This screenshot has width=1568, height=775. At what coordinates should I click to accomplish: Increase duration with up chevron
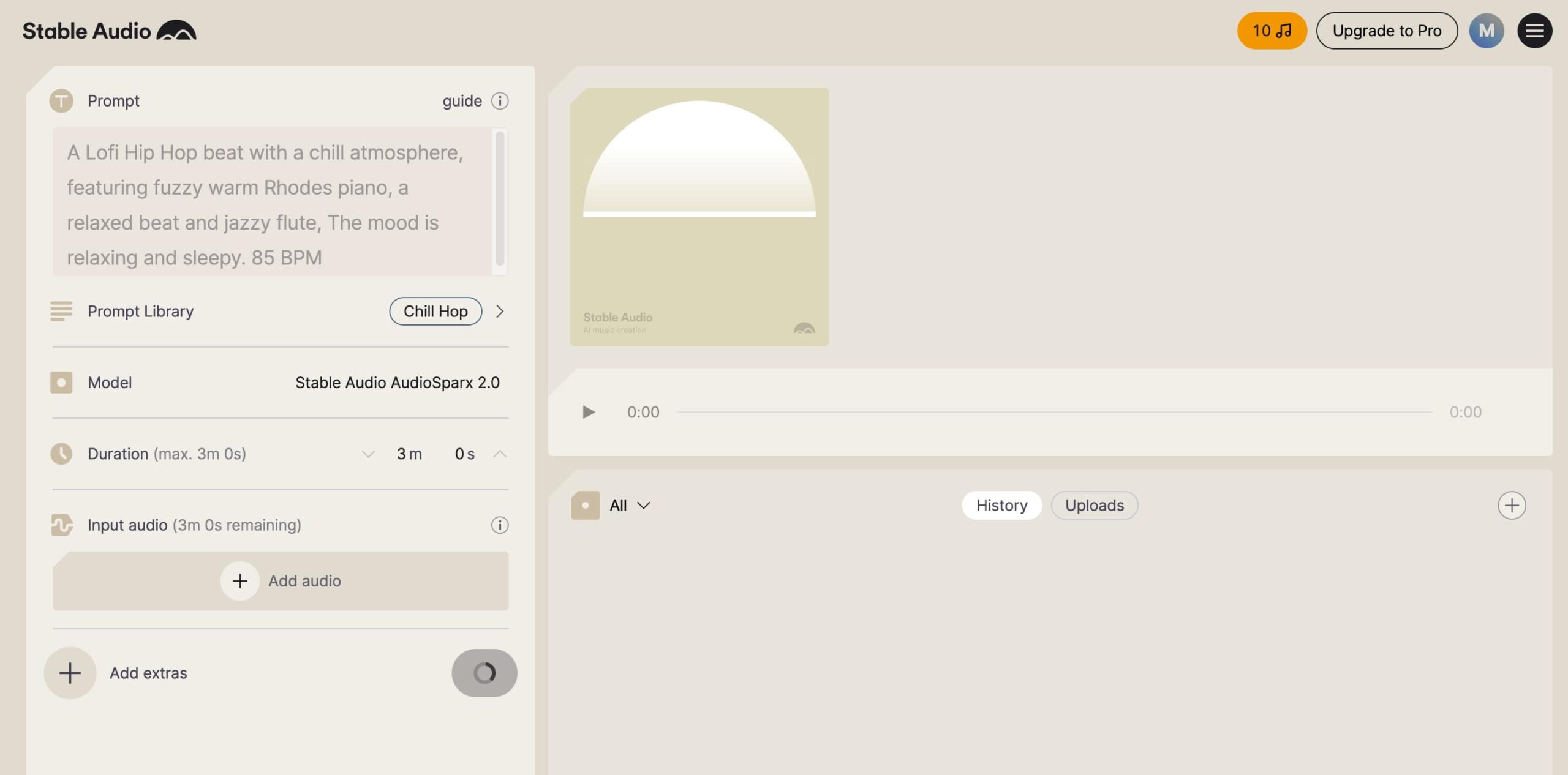pos(500,454)
